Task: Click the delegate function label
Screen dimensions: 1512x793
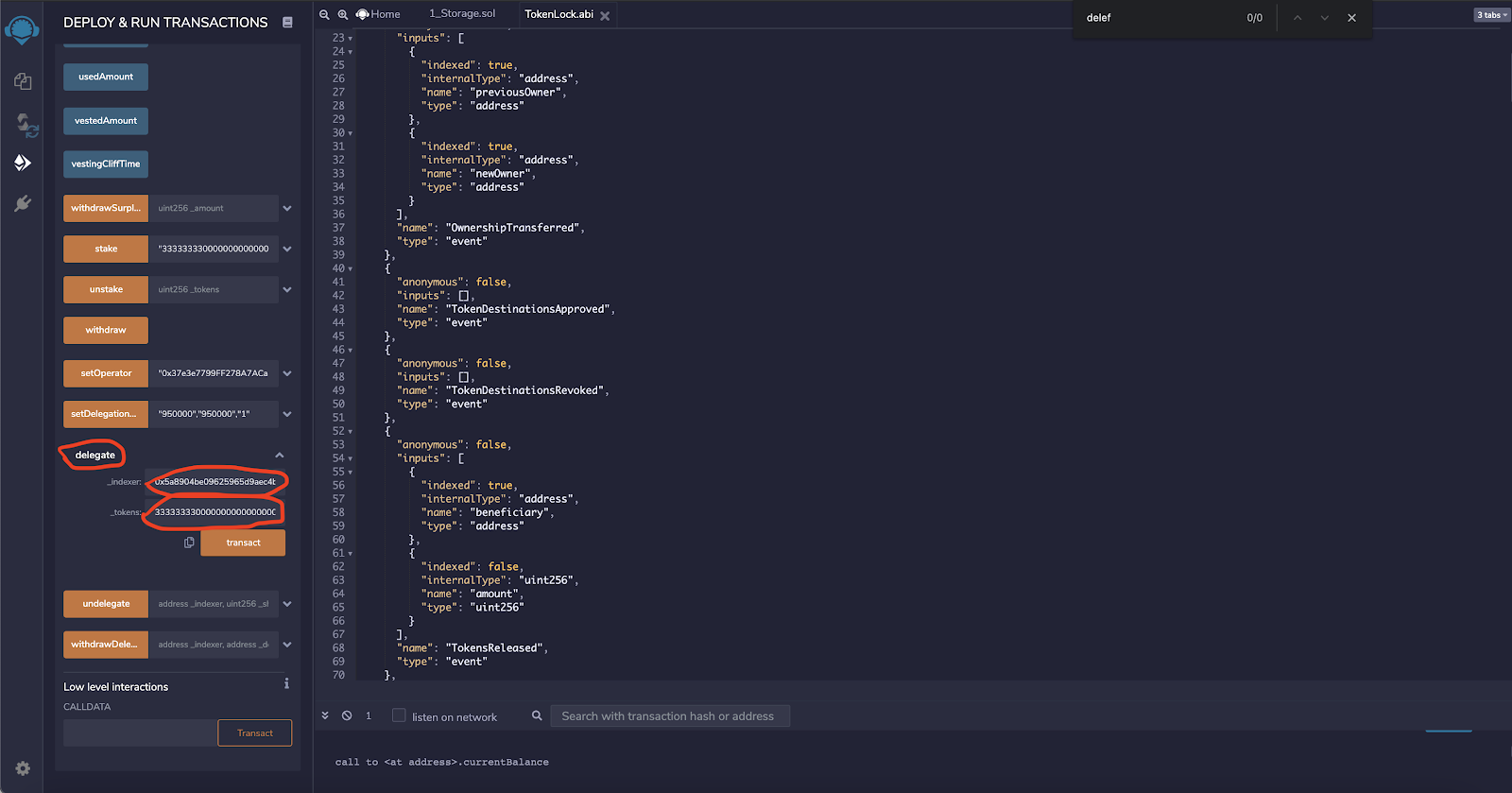Action: tap(95, 455)
